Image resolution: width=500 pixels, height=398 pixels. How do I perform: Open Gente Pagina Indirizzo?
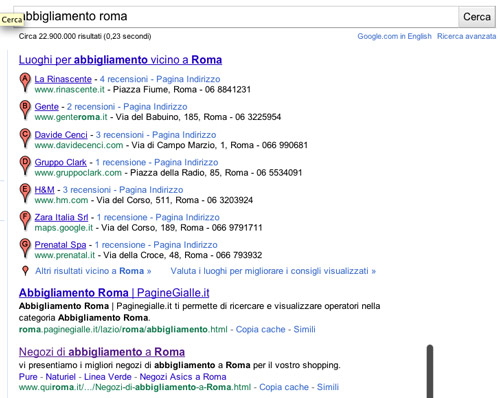click(x=155, y=107)
